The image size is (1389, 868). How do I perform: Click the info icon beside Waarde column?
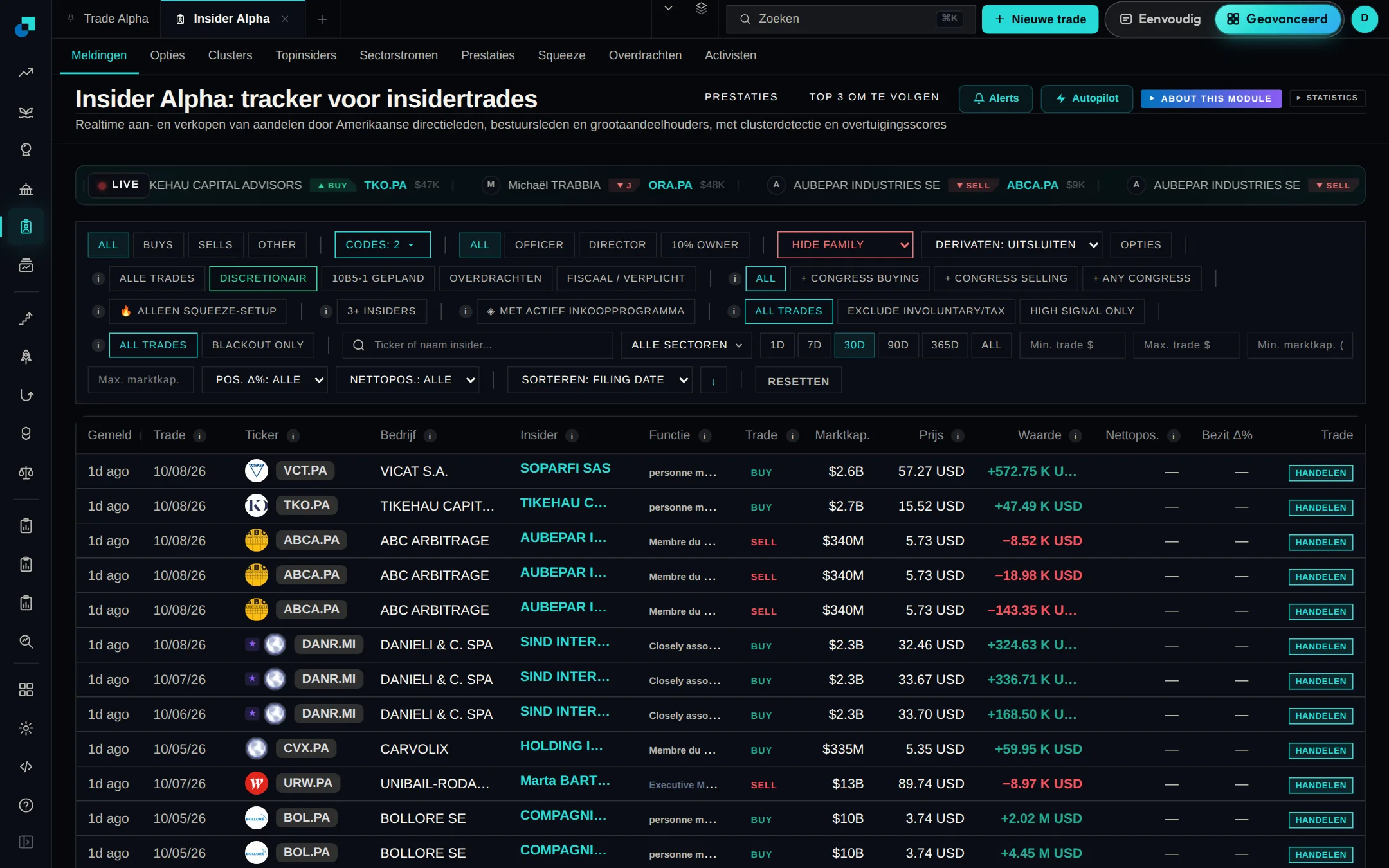[x=1075, y=436]
